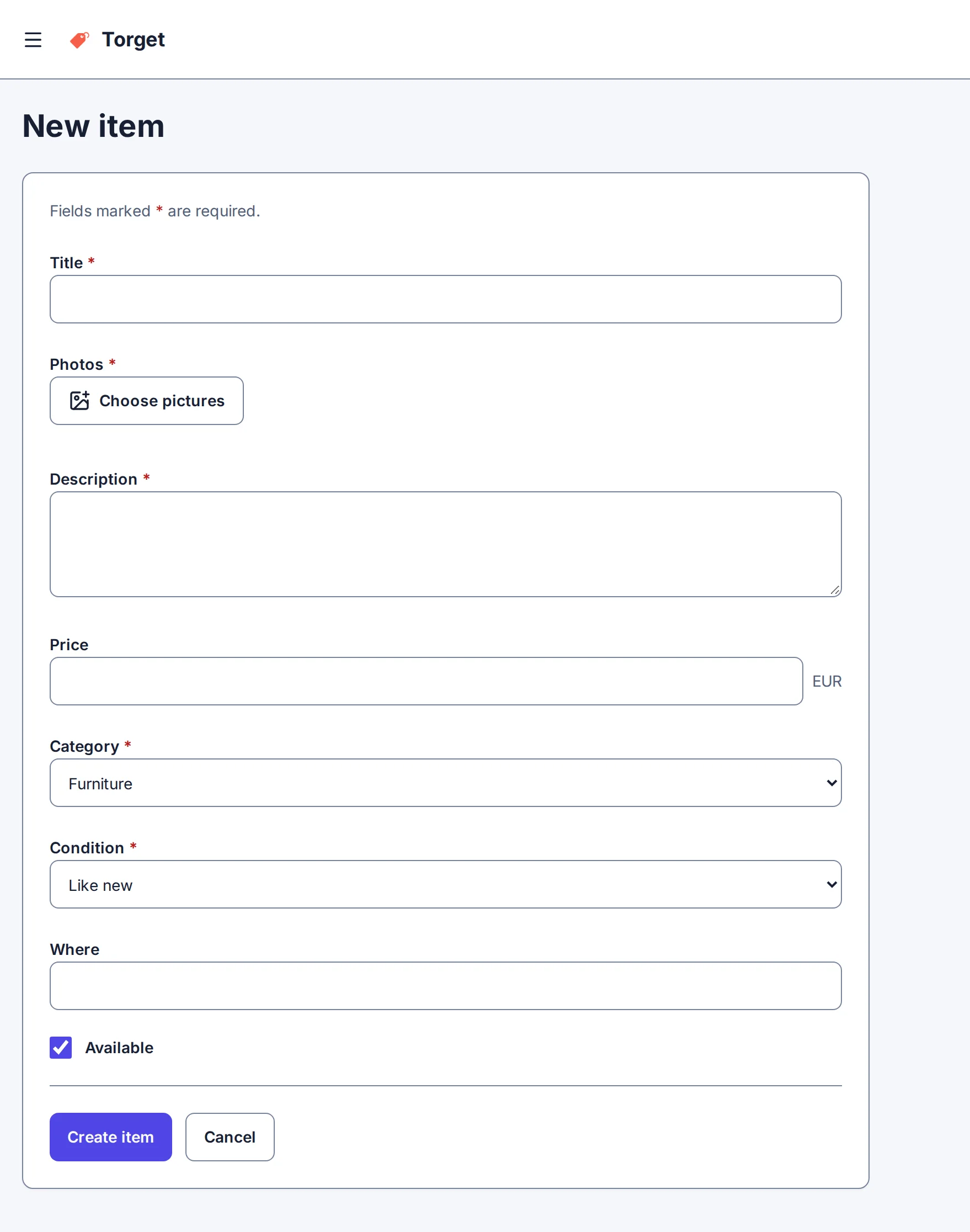The width and height of the screenshot is (970, 1232).
Task: Focus the Where input field
Action: pyautogui.click(x=445, y=985)
